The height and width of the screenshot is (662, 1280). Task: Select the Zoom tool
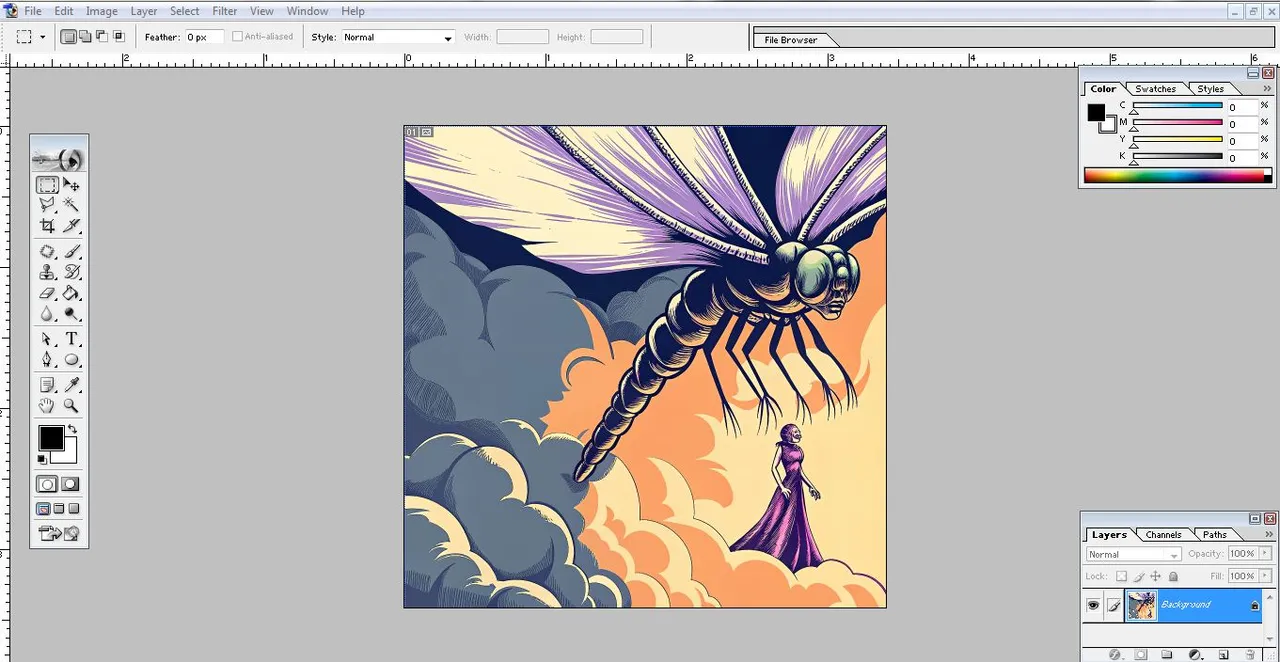click(x=71, y=406)
